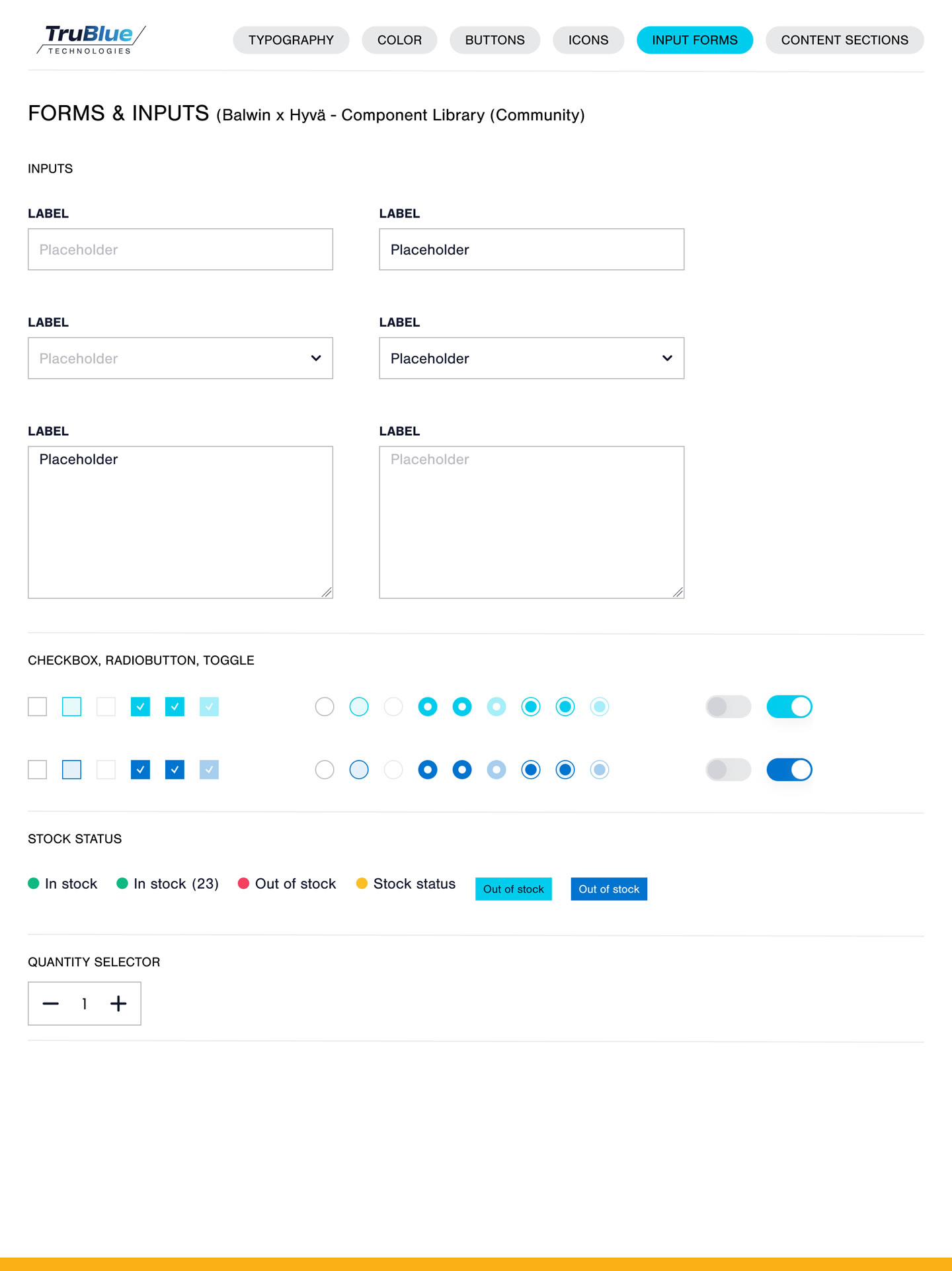Click the dark blue 'Out of stock' badge

[x=609, y=889]
